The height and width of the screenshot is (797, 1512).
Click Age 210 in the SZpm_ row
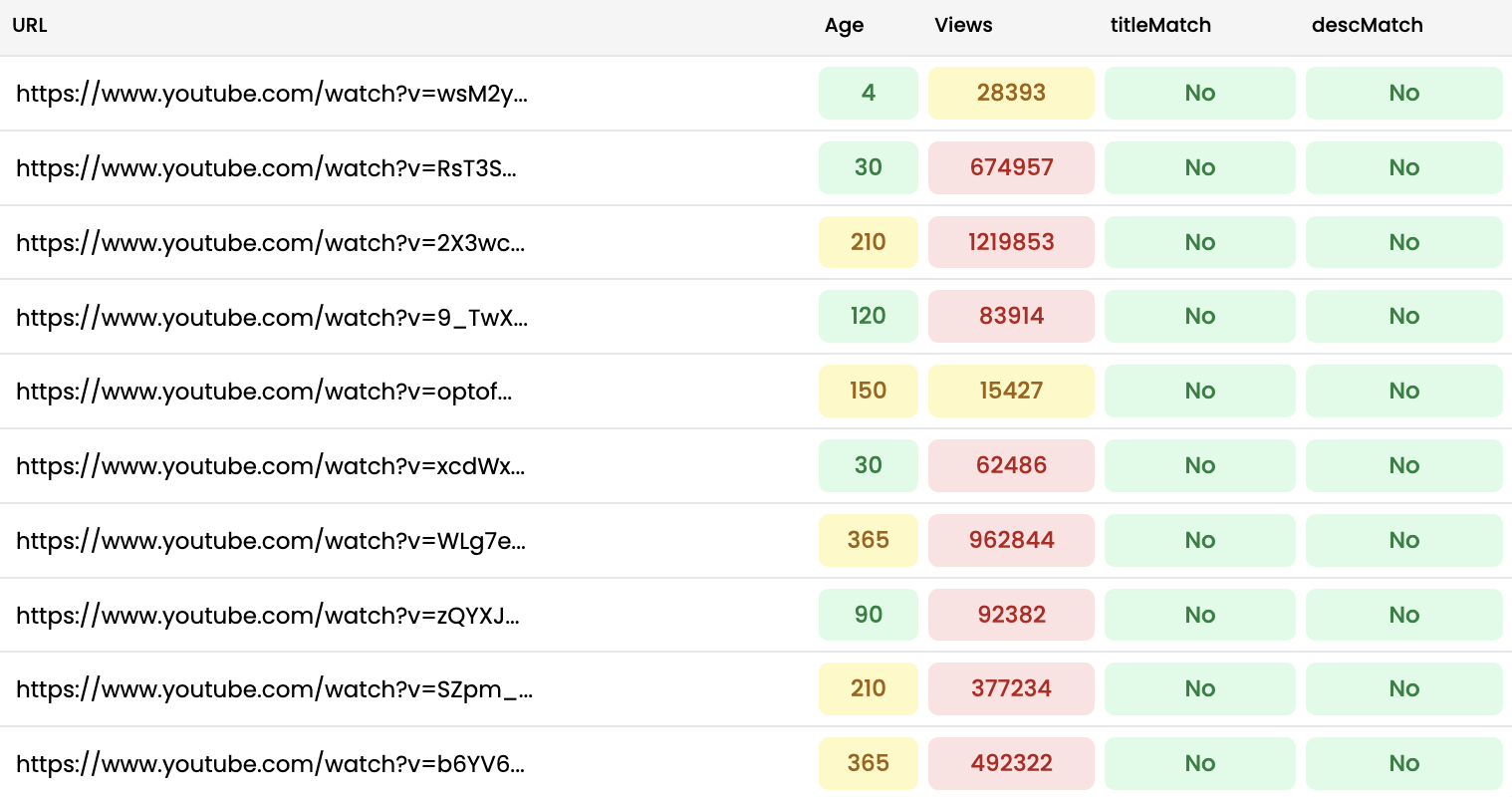pyautogui.click(x=869, y=688)
